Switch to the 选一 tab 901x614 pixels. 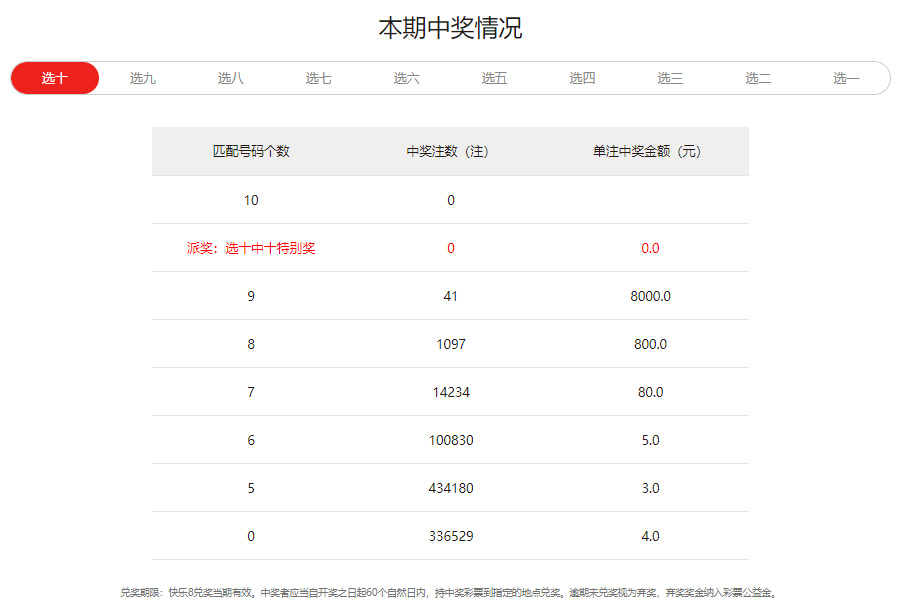tap(846, 78)
